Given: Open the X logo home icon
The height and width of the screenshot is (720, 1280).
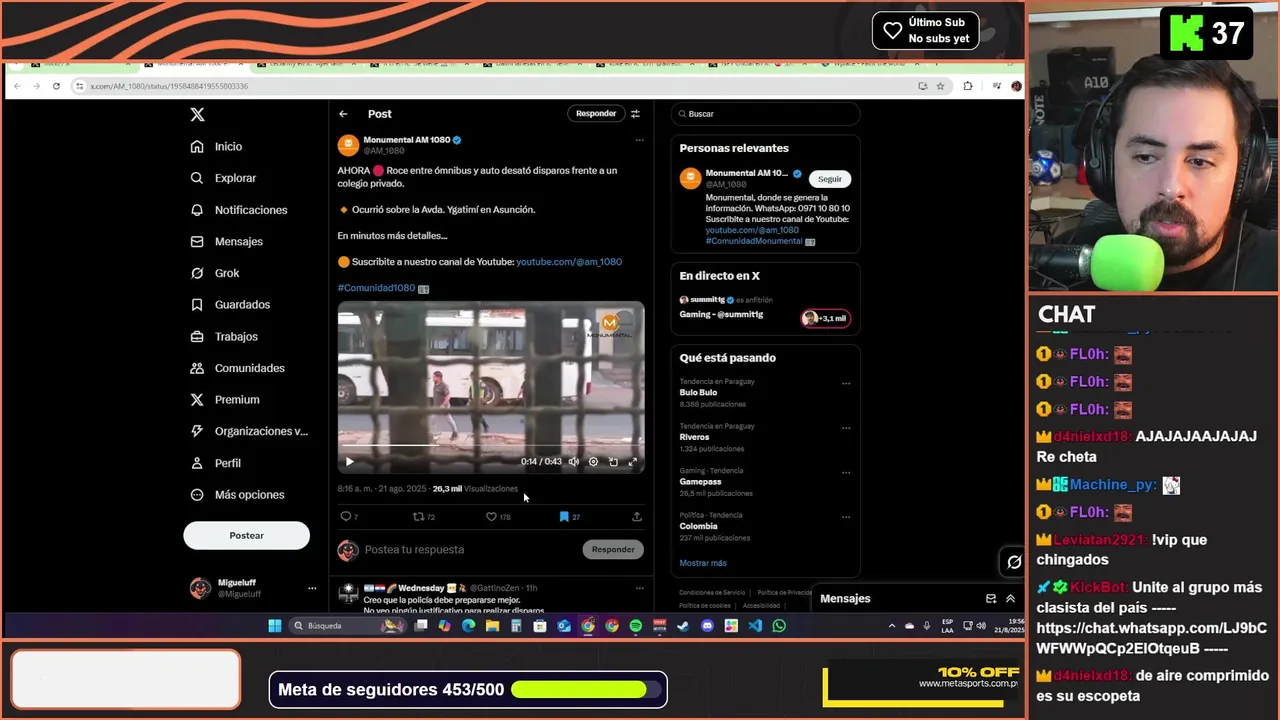Looking at the screenshot, I should [197, 114].
